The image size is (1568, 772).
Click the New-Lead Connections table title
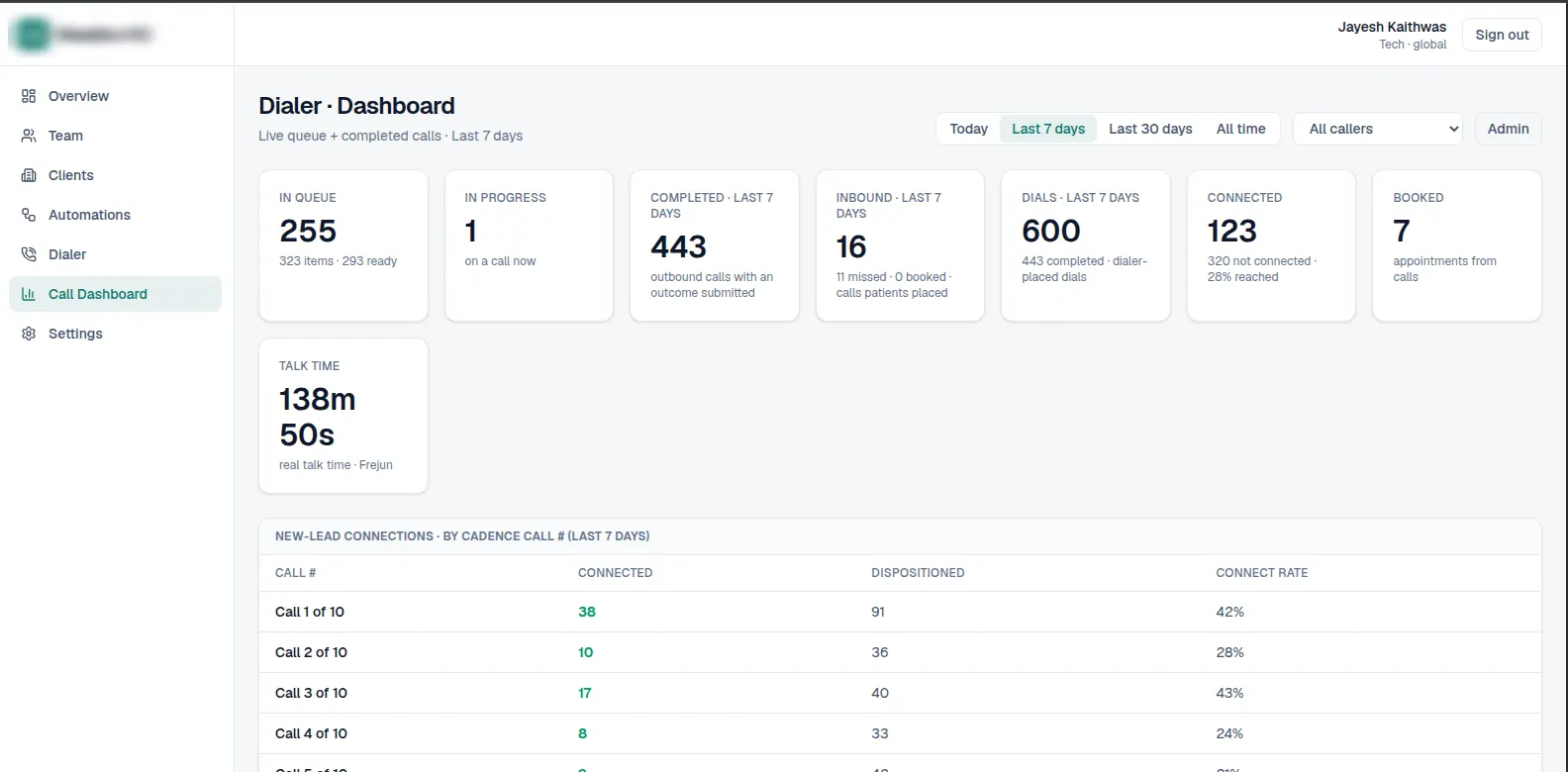[462, 536]
